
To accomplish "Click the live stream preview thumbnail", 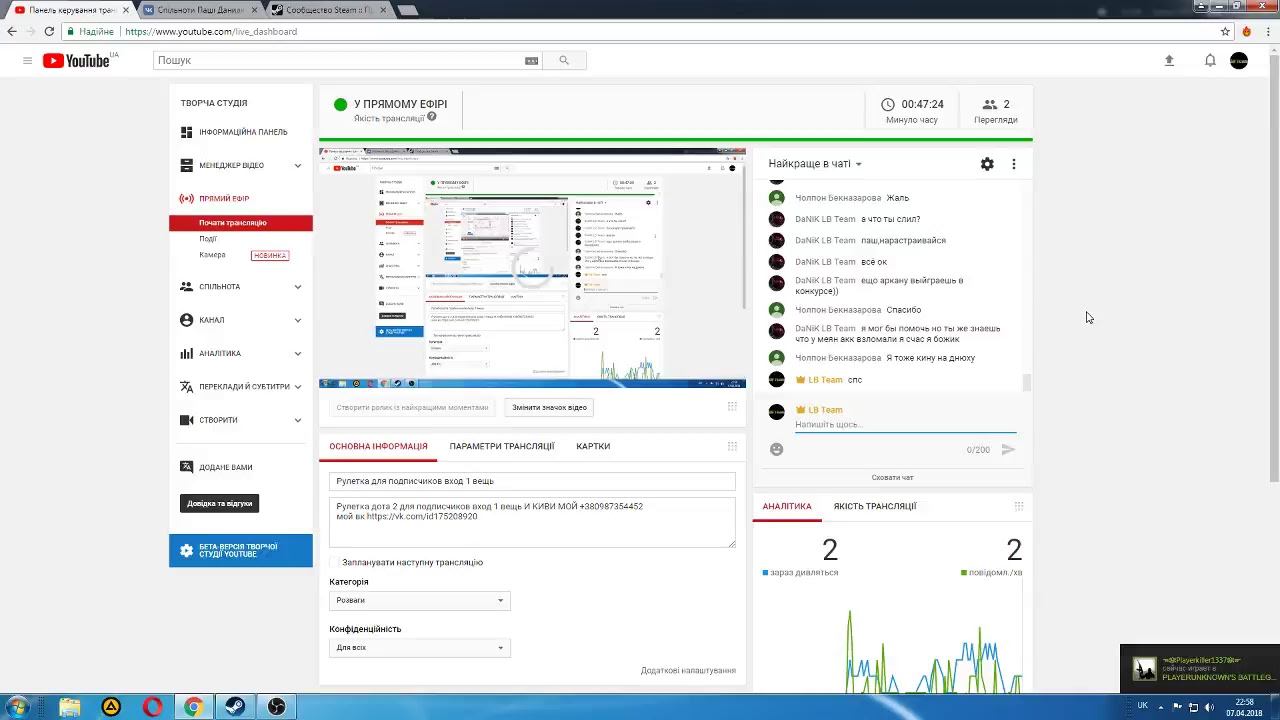I will click(532, 268).
